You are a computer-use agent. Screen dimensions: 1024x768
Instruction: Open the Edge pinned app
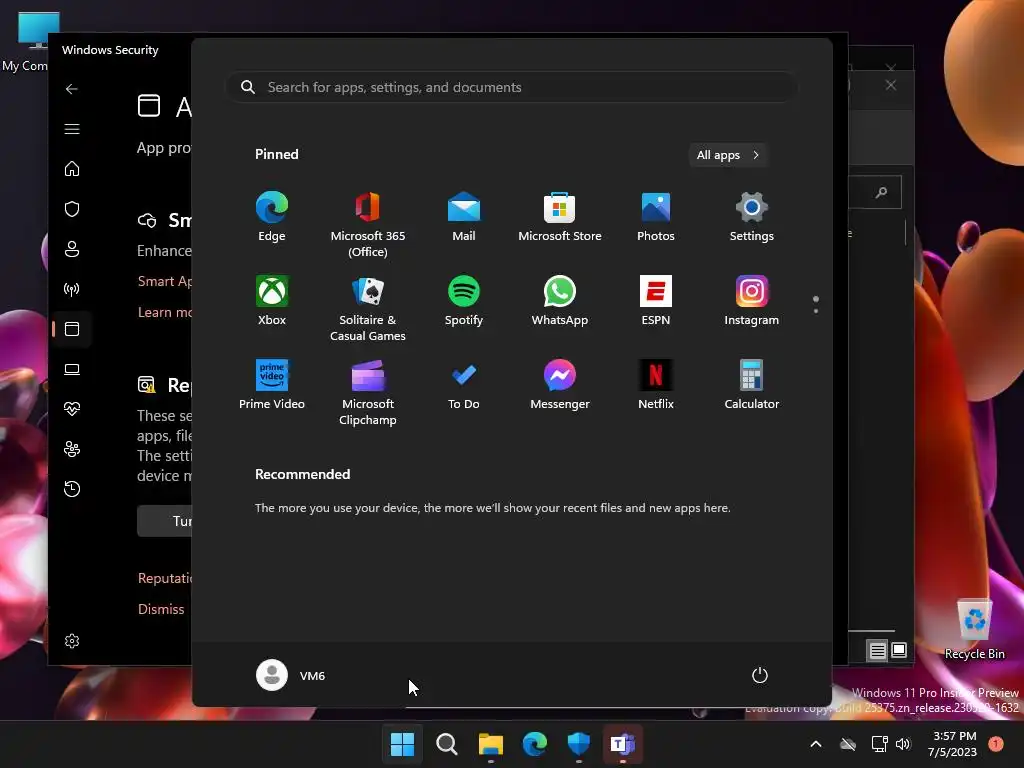tap(272, 217)
